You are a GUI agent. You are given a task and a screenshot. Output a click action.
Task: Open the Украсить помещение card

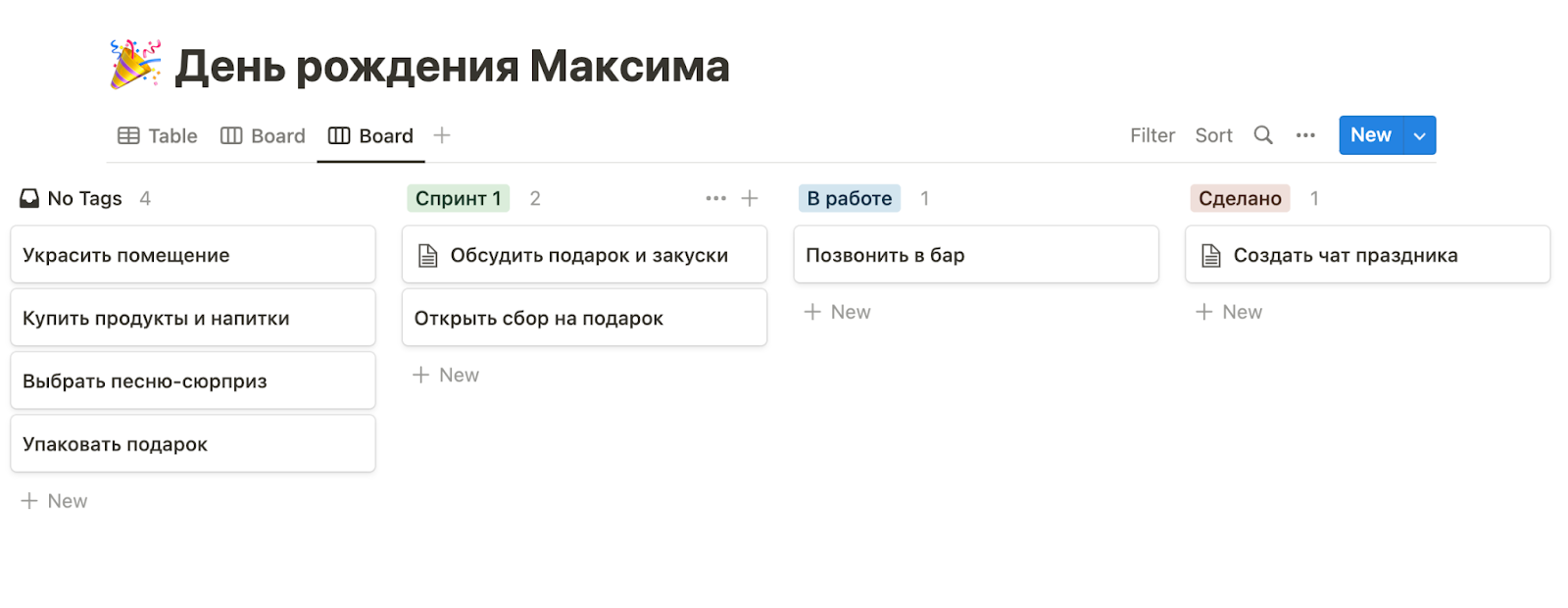pos(192,255)
